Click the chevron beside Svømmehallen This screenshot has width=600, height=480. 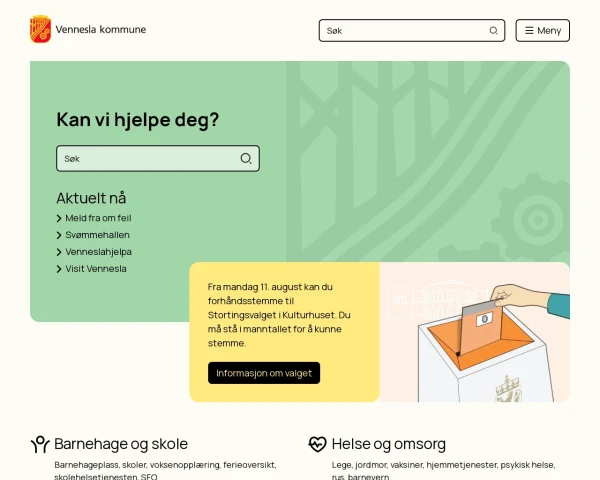[59, 235]
